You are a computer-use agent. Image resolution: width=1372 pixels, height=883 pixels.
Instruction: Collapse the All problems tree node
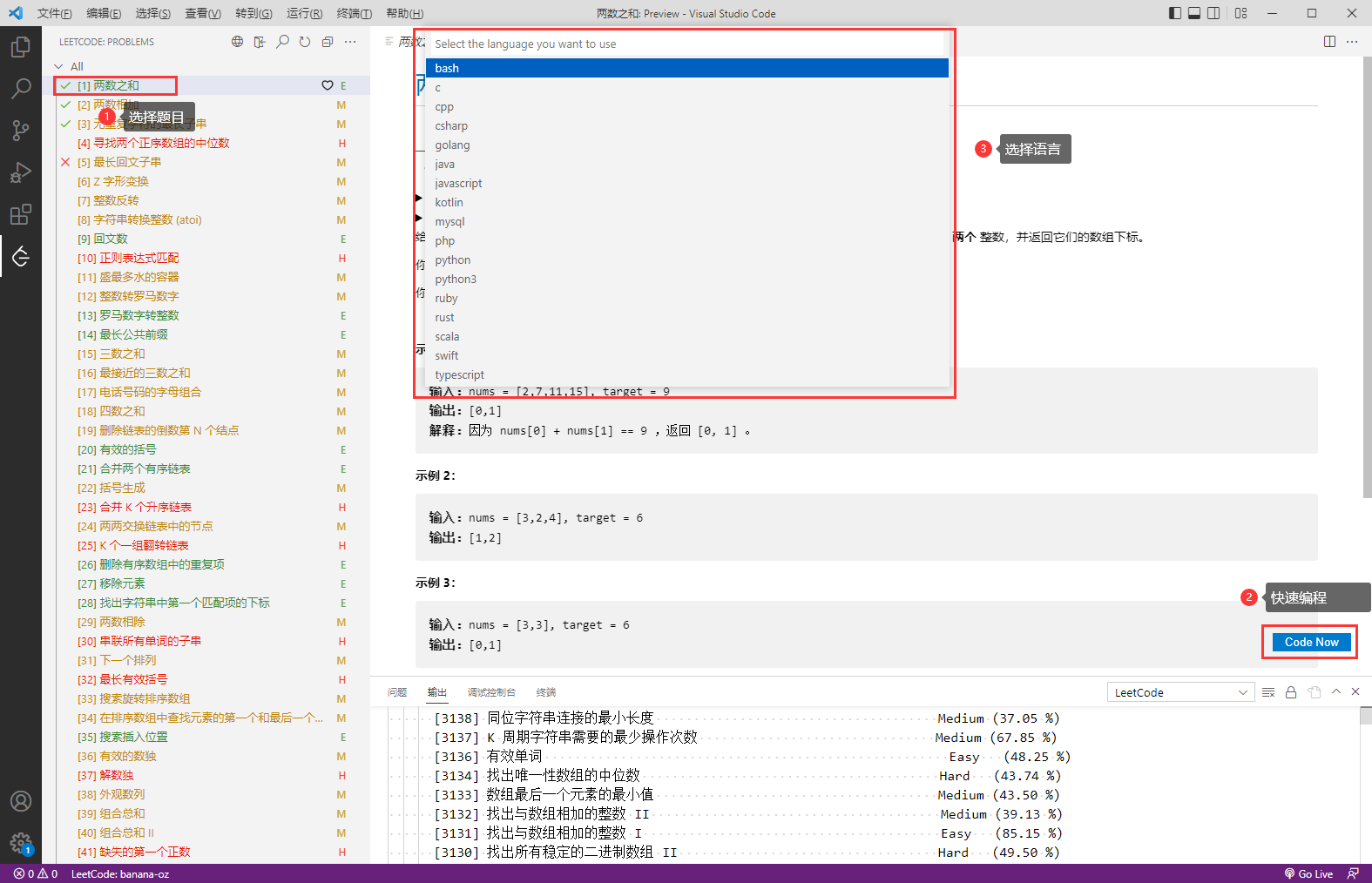(58, 66)
